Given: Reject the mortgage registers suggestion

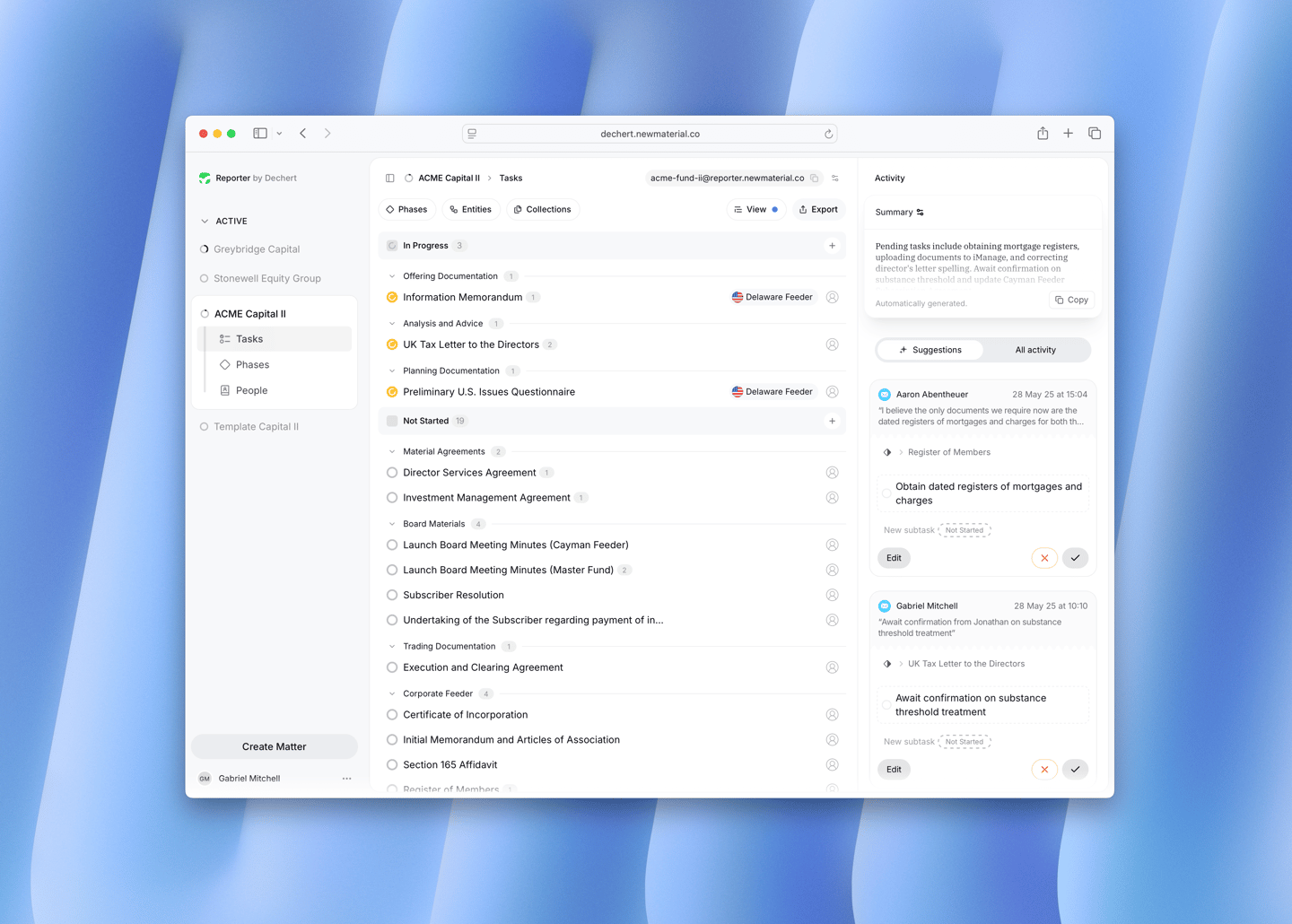Looking at the screenshot, I should point(1044,558).
